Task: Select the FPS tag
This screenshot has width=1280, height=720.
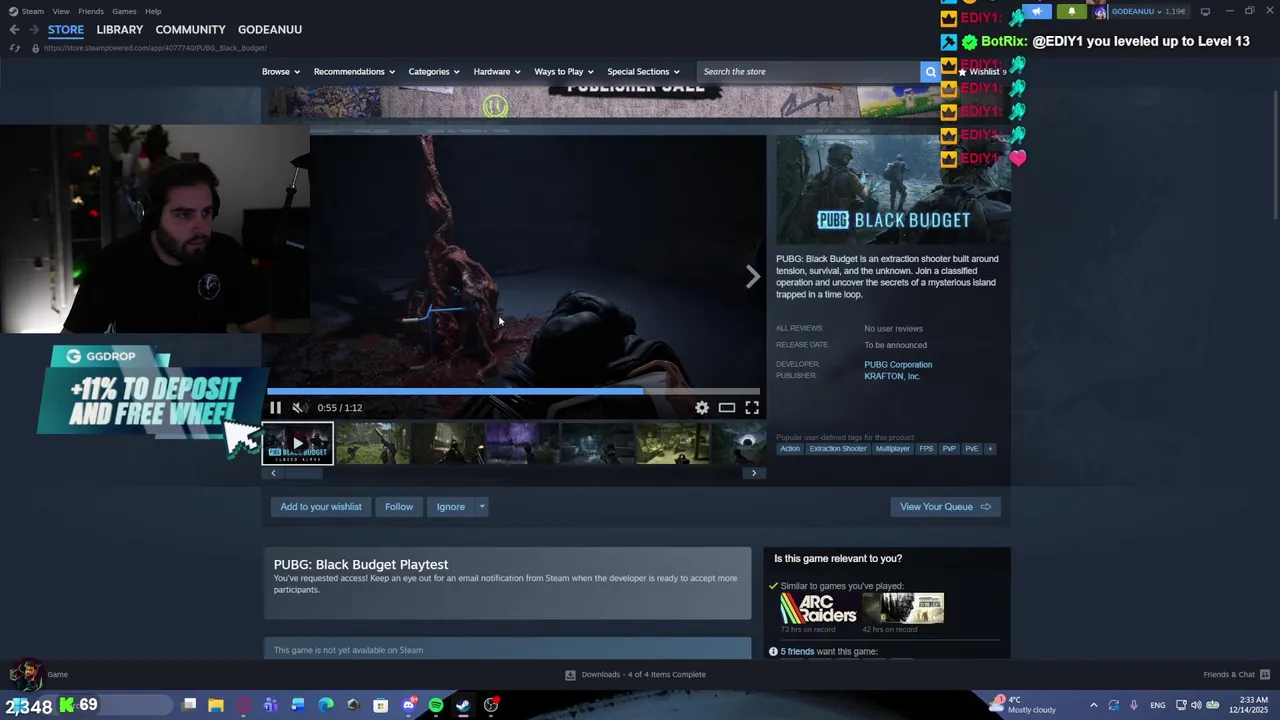Action: coord(926,448)
